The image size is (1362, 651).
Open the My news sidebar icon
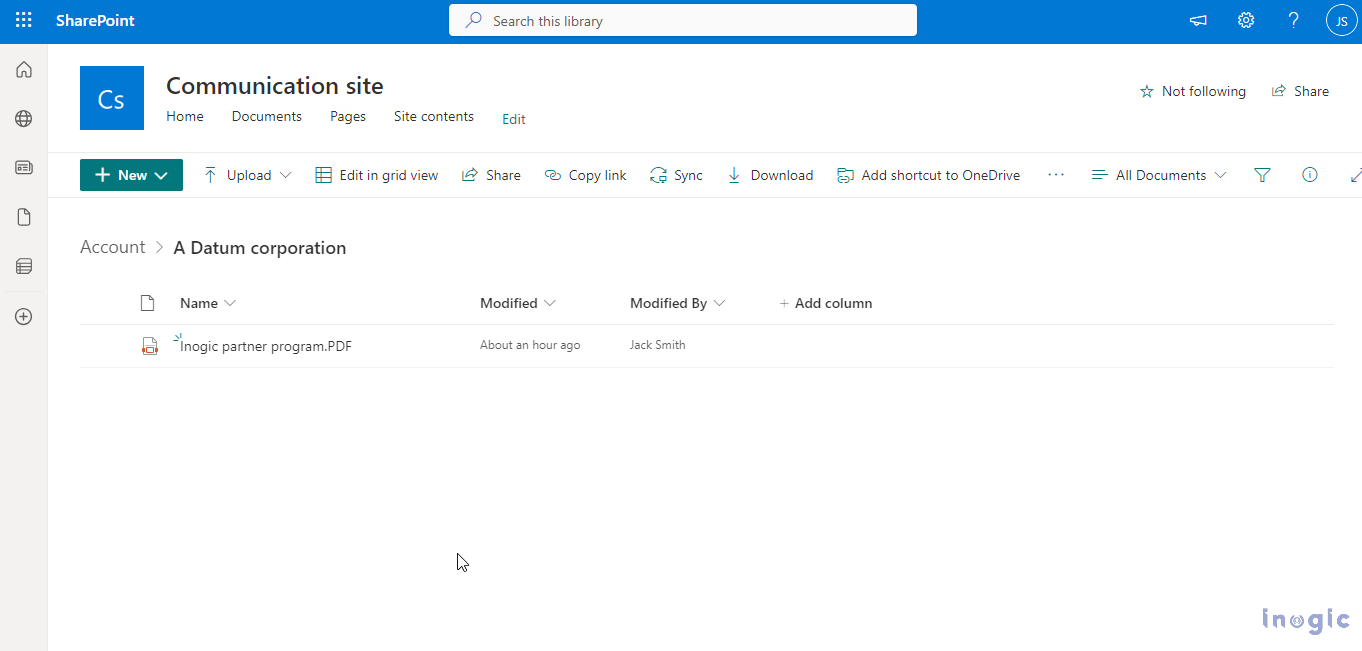click(24, 168)
